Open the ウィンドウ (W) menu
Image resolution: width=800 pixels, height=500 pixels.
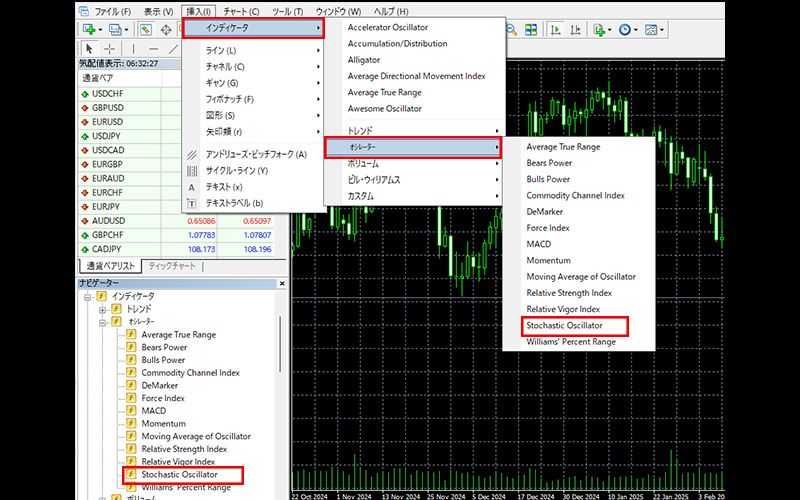338,11
